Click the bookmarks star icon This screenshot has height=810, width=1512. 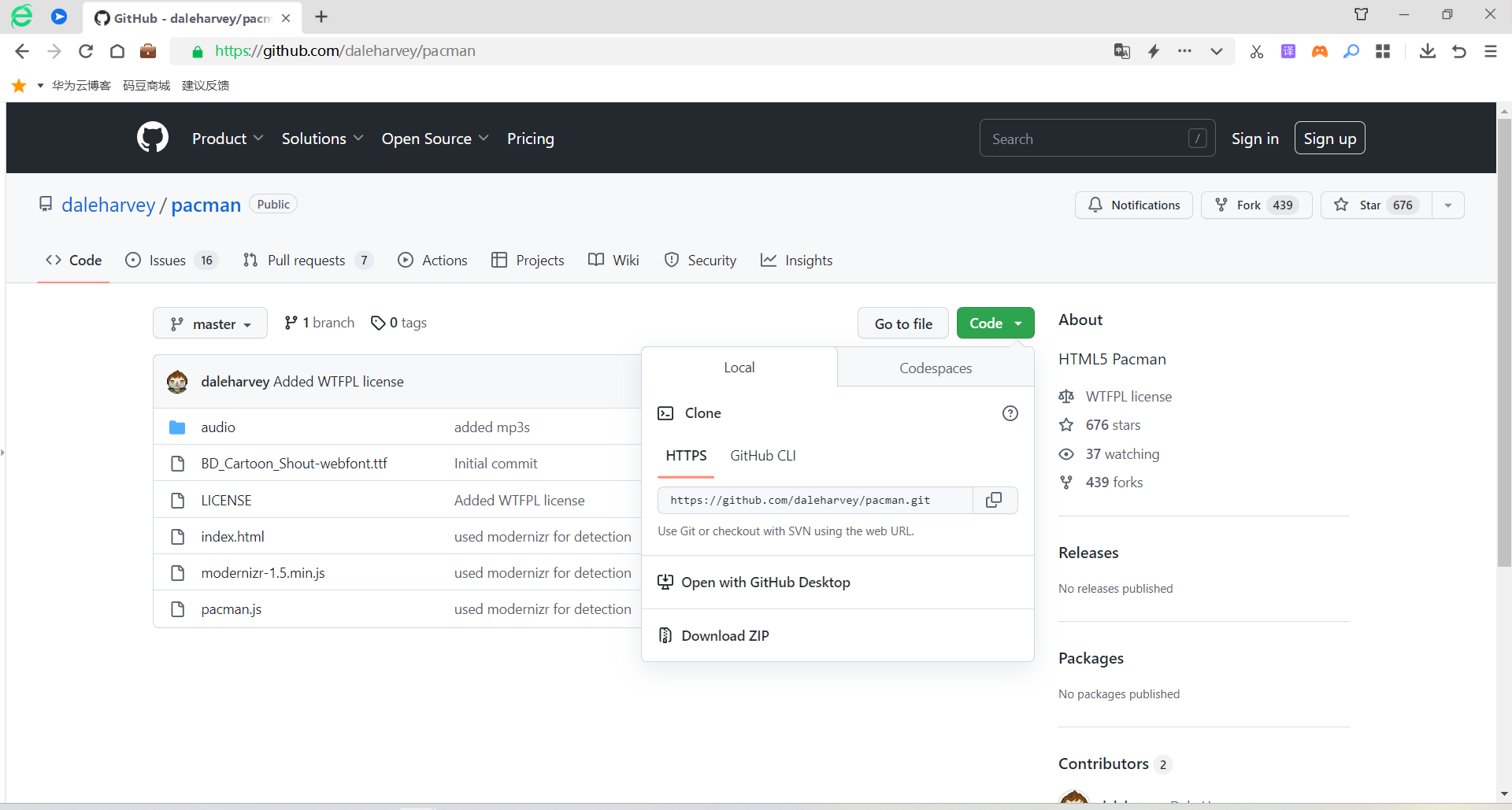click(19, 85)
